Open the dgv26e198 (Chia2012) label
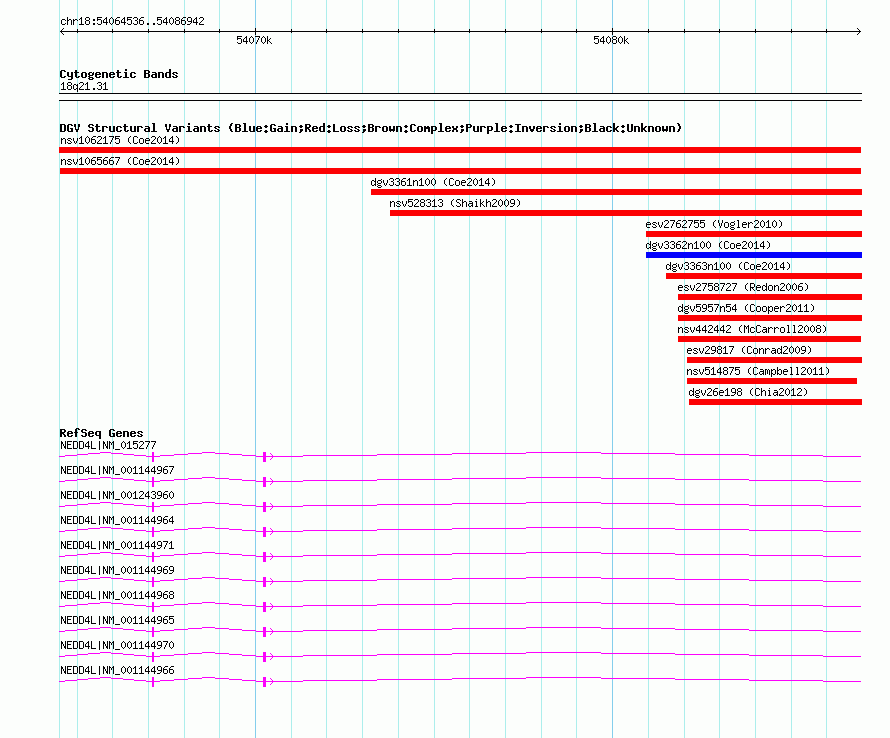The height and width of the screenshot is (738, 890). pyautogui.click(x=748, y=392)
